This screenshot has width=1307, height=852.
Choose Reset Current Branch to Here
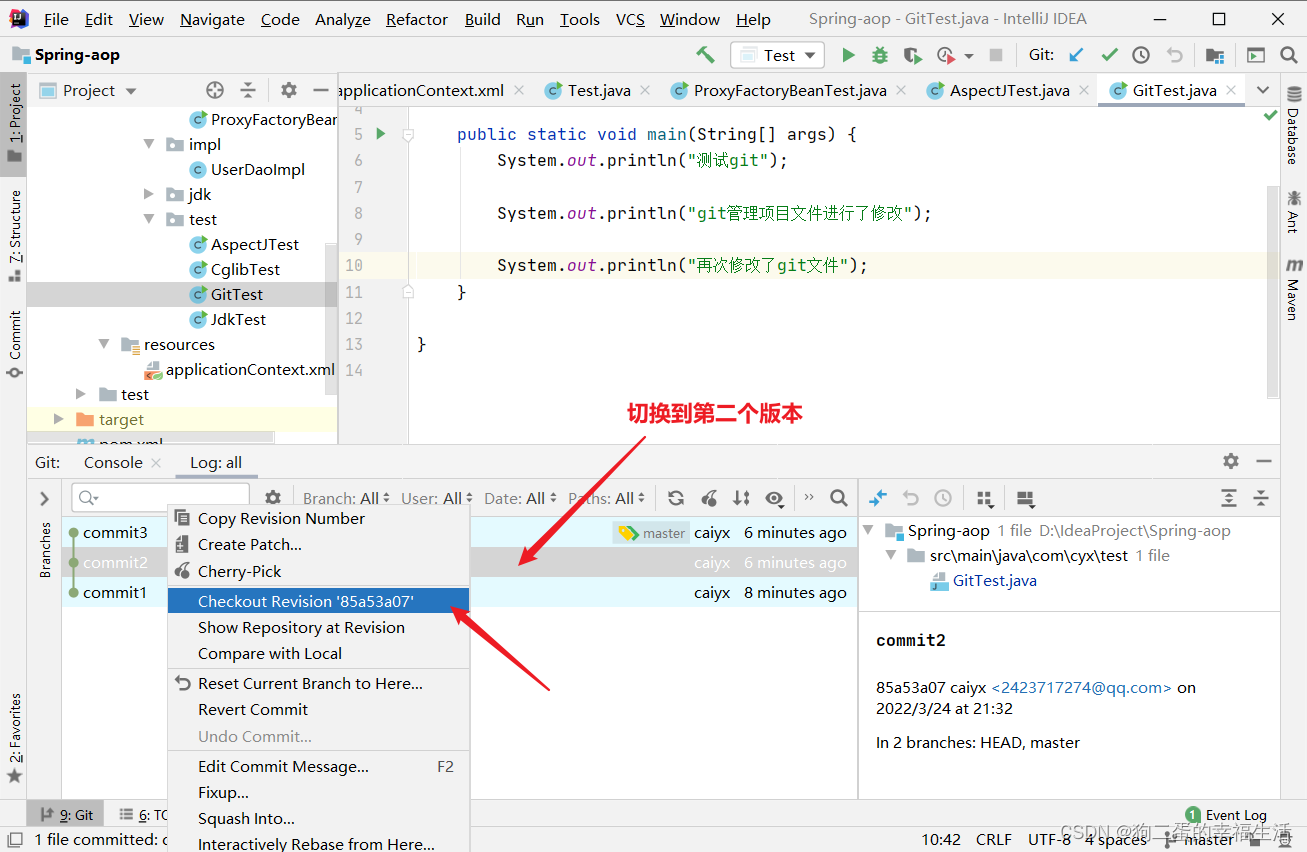[318, 683]
